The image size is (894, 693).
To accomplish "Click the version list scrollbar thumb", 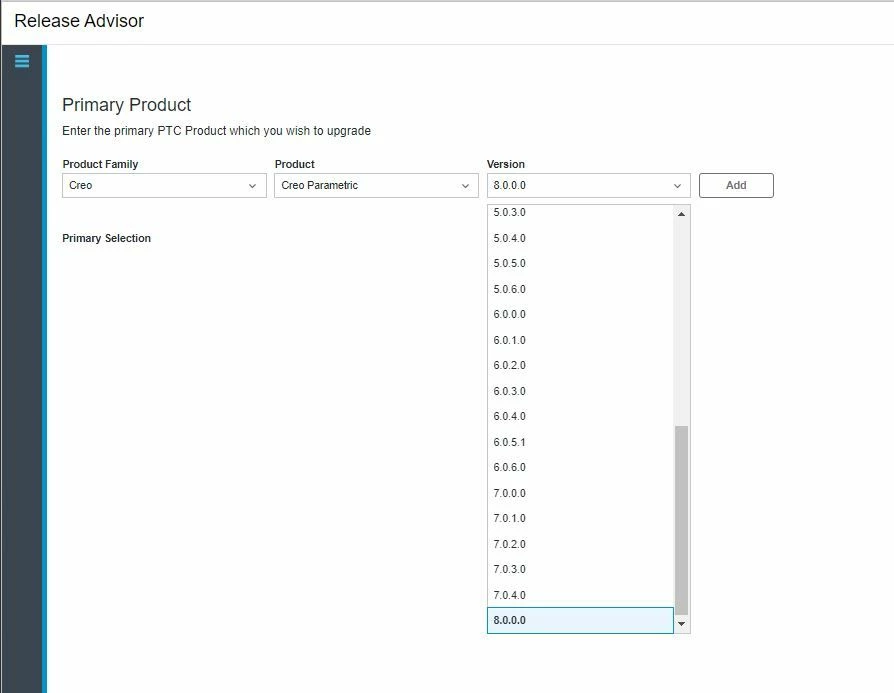I will 681,520.
